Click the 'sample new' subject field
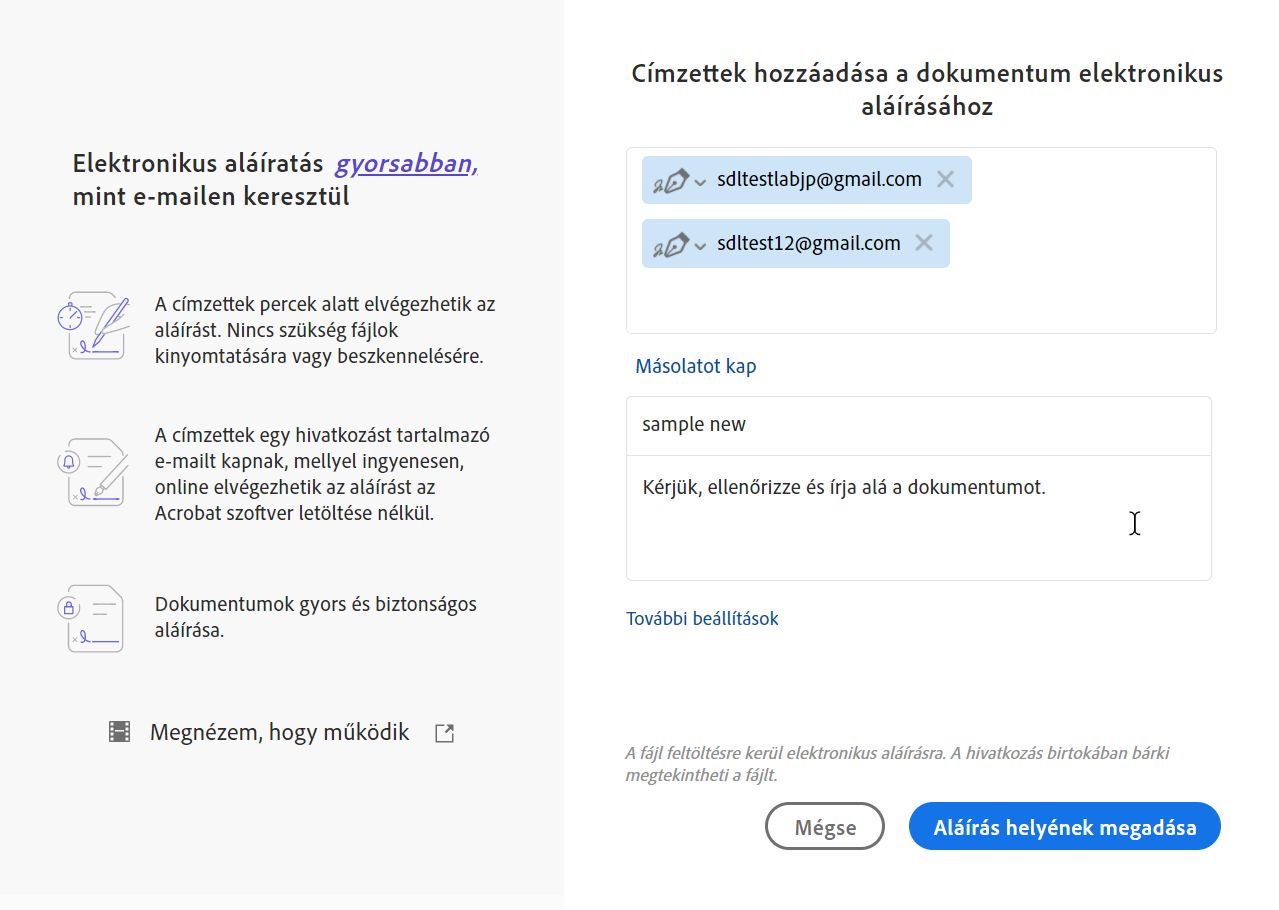This screenshot has width=1279, height=910. (918, 425)
